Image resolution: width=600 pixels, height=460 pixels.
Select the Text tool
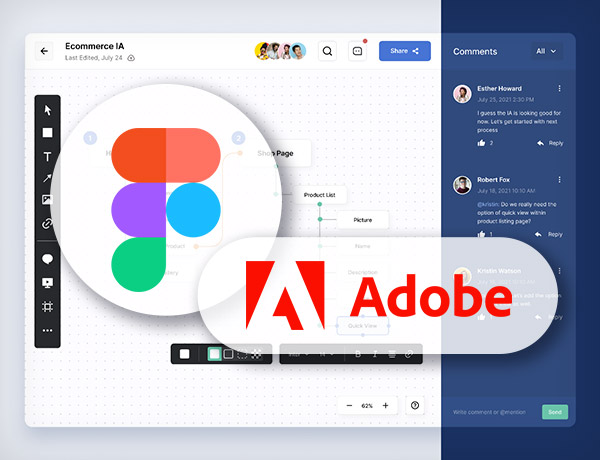click(47, 157)
